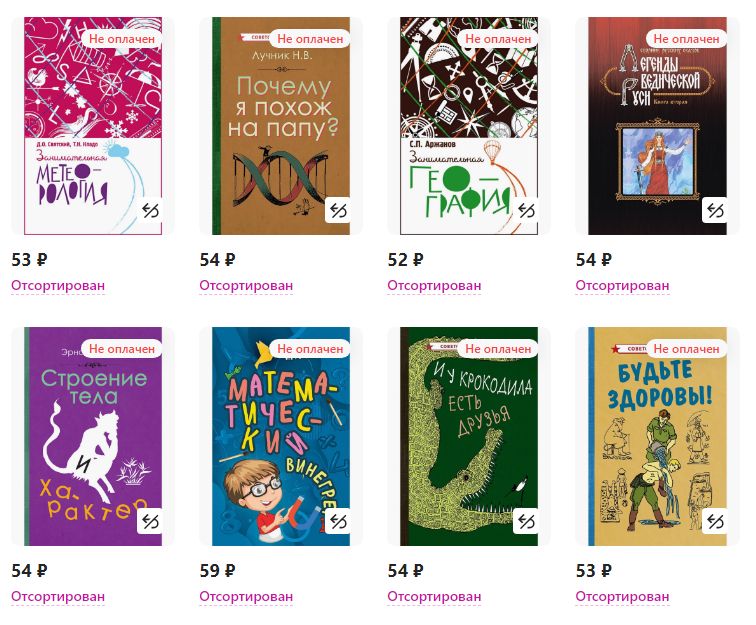Open the Отсортирован status under the 59 ₽ book
Image resolution: width=756 pixels, height=625 pixels.
pos(246,597)
